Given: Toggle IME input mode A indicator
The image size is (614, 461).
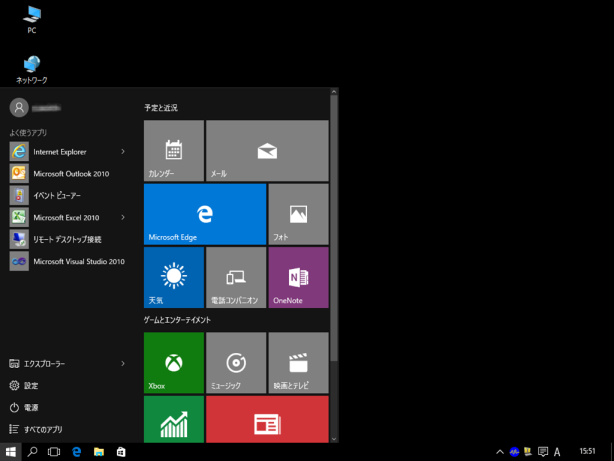Looking at the screenshot, I should (x=557, y=452).
